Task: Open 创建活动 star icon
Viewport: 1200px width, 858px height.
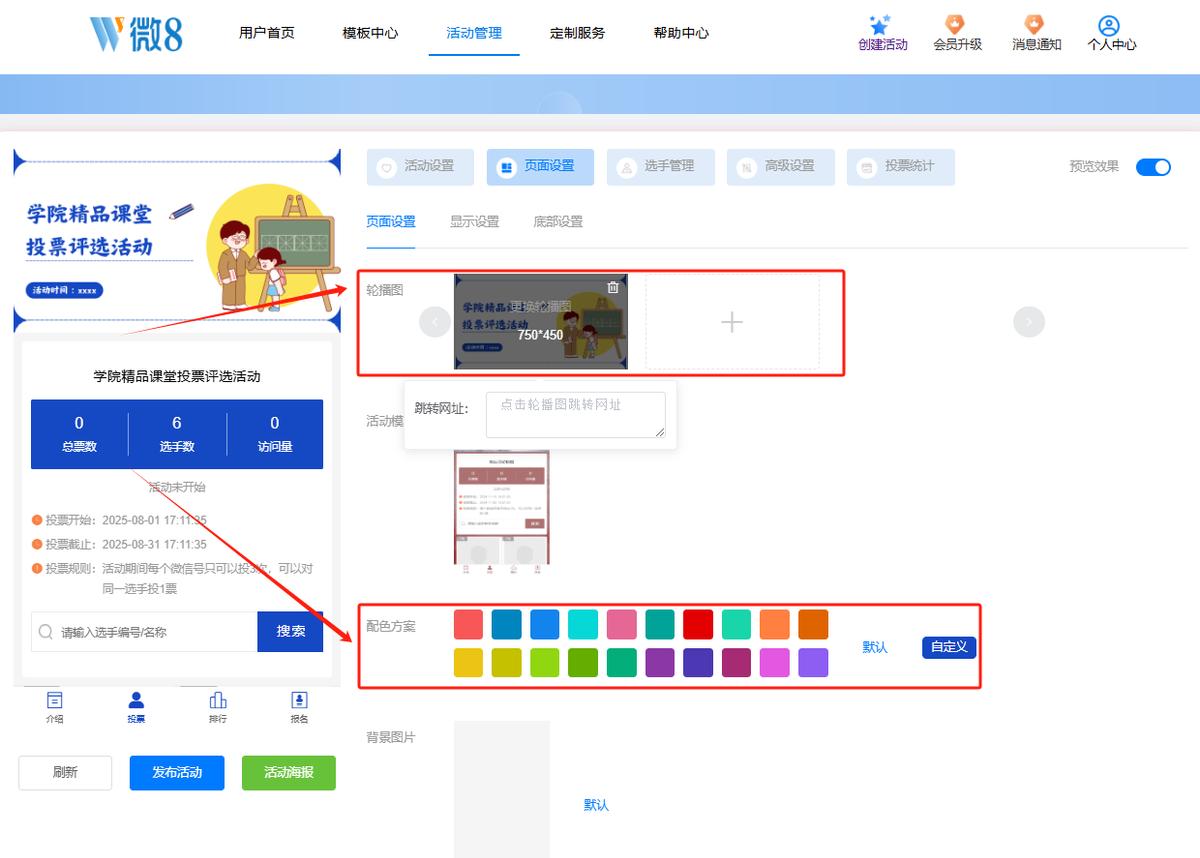Action: tap(880, 25)
